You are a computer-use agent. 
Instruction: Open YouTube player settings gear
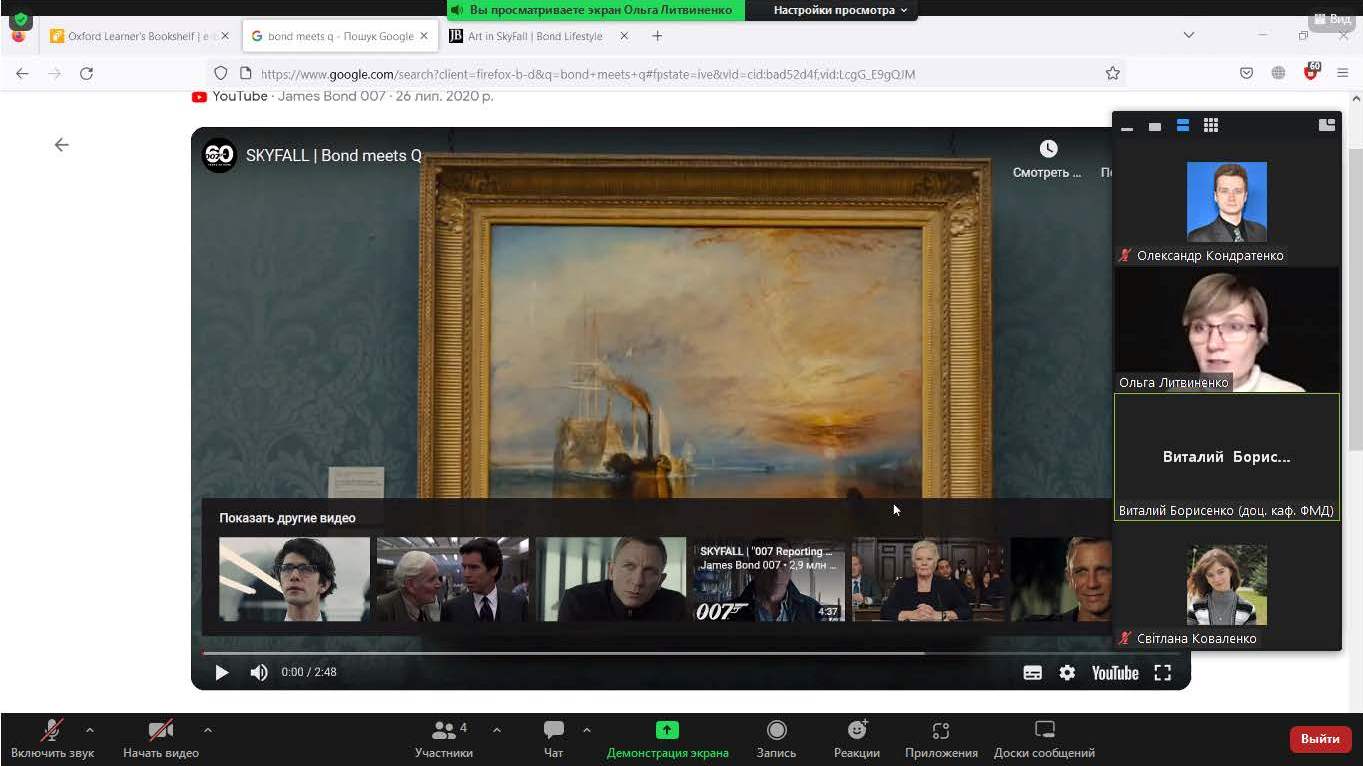[1067, 673]
